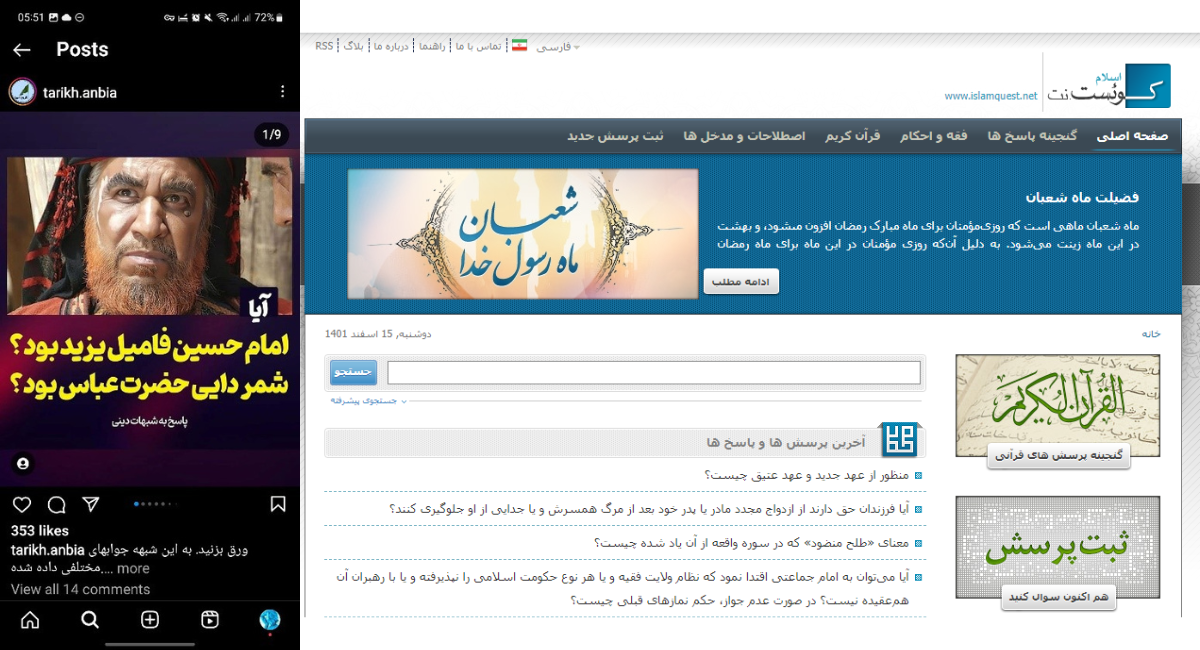Open the گنجینه پاسخ ها menu
The height and width of the screenshot is (650, 1200).
pos(1032,136)
